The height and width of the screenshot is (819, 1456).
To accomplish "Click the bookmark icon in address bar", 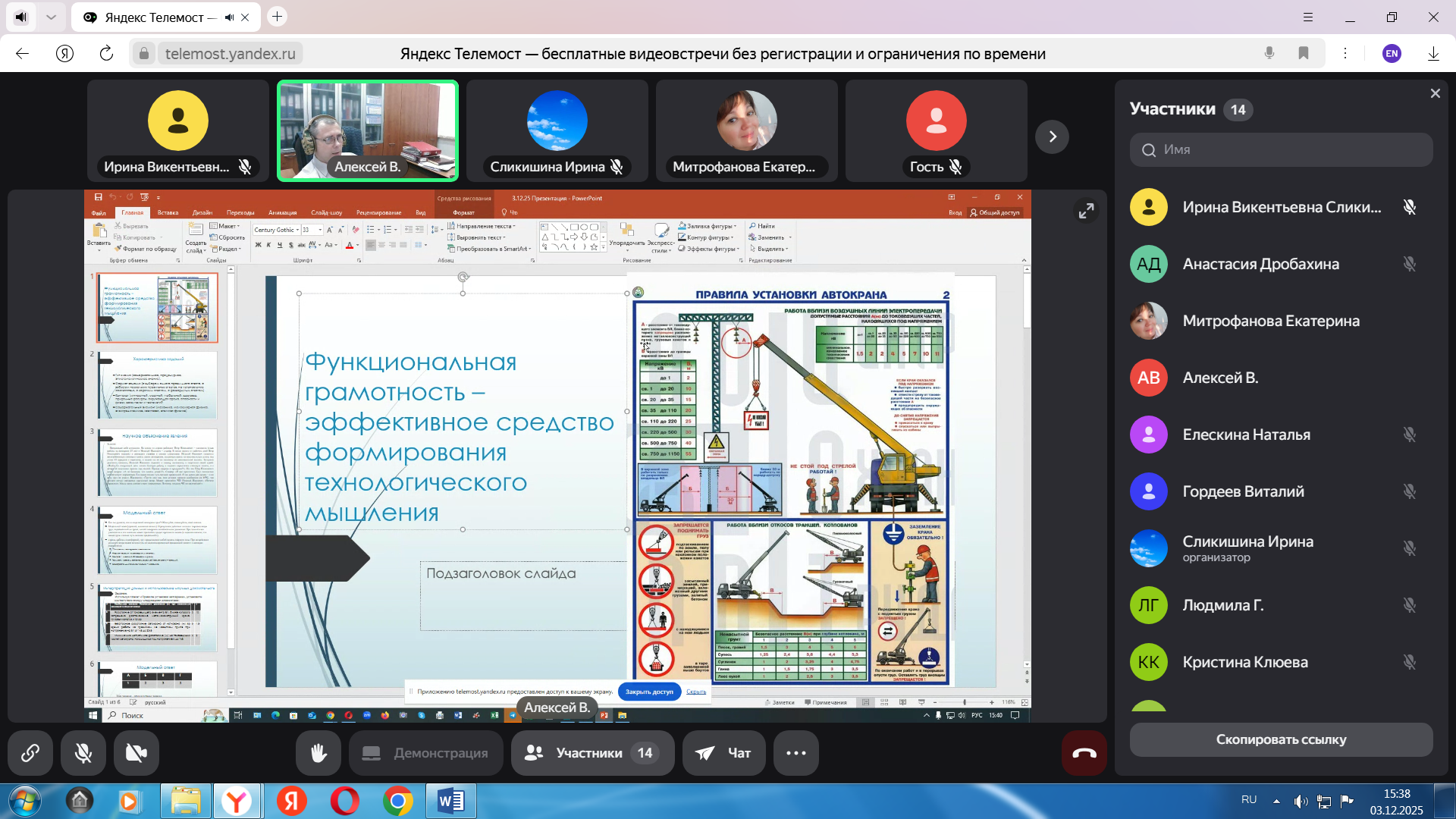I will click(1304, 53).
